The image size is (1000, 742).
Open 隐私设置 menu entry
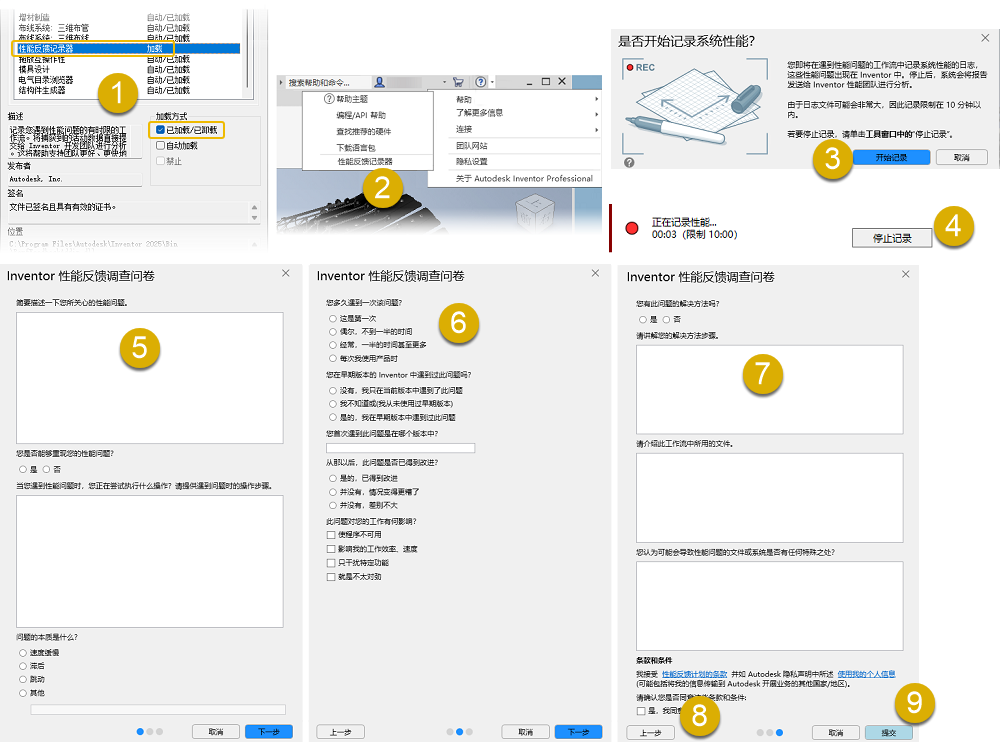(471, 161)
